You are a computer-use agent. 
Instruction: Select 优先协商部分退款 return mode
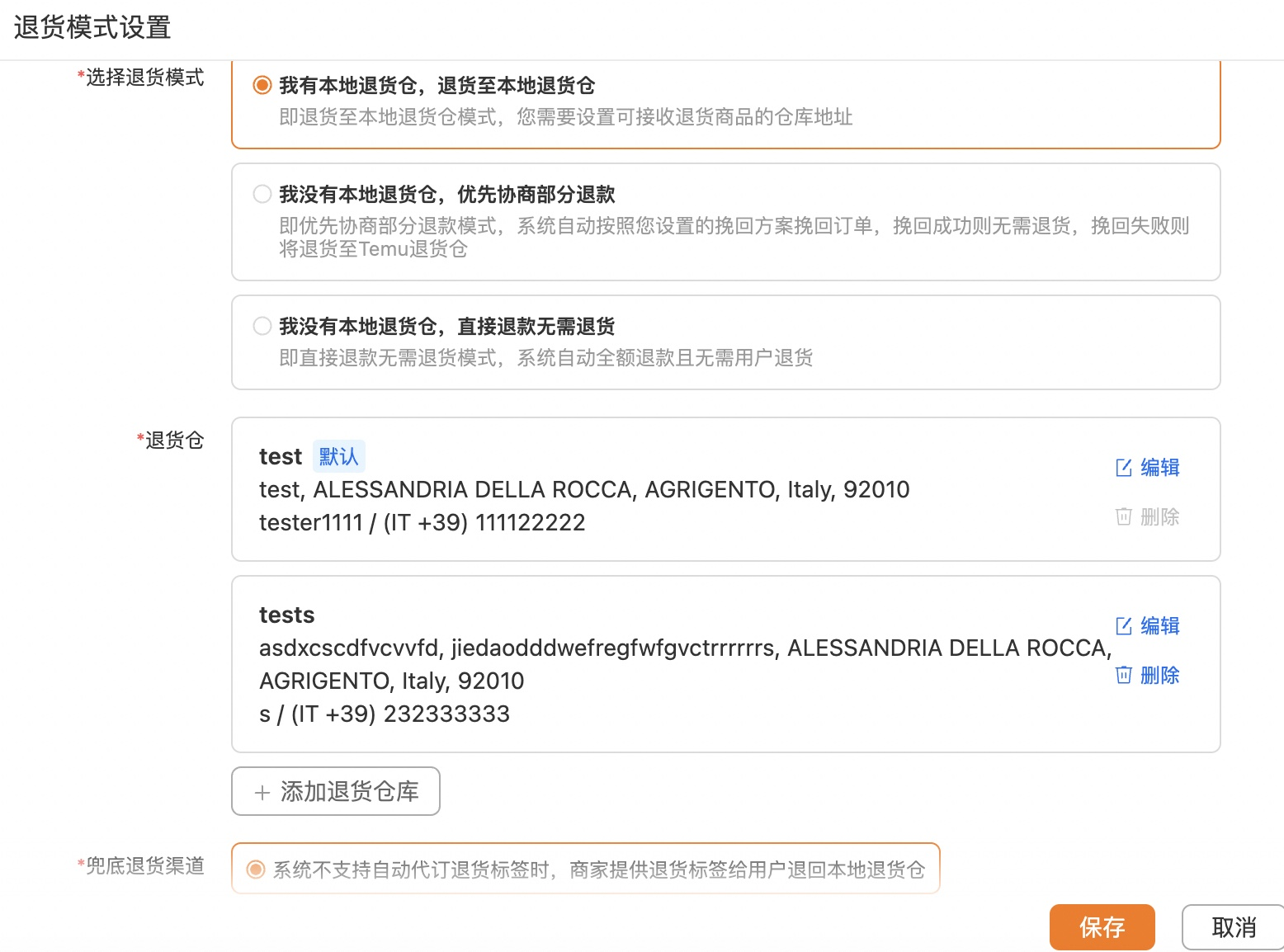coord(262,194)
